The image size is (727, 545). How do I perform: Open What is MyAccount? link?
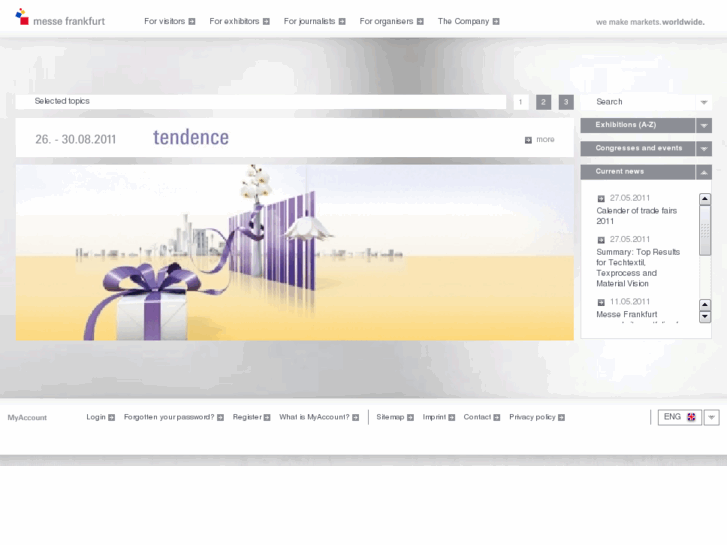pos(314,417)
